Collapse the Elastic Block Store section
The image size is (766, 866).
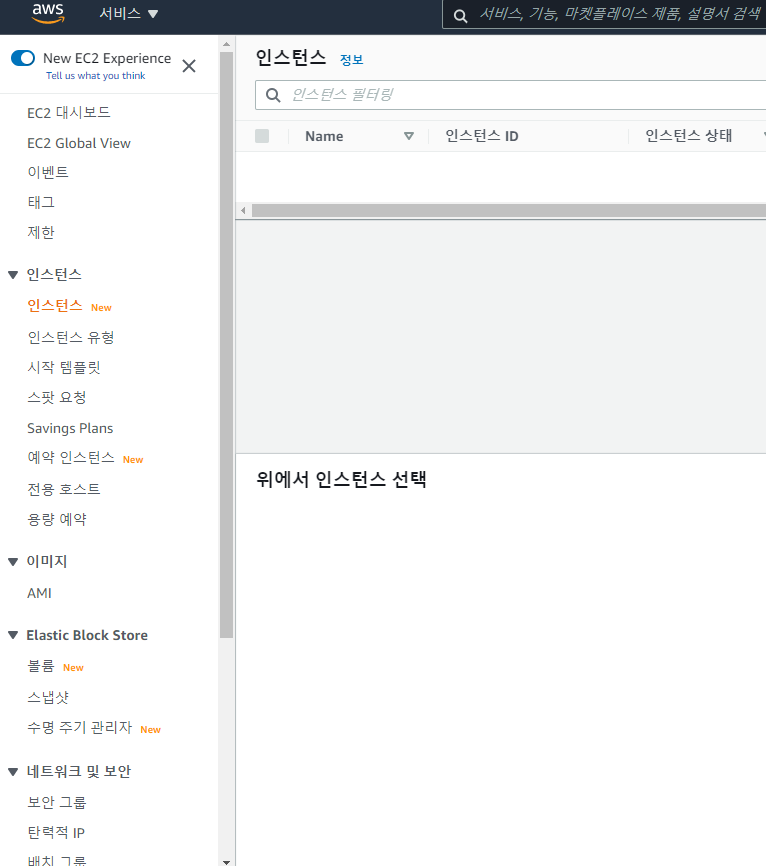pyautogui.click(x=13, y=635)
